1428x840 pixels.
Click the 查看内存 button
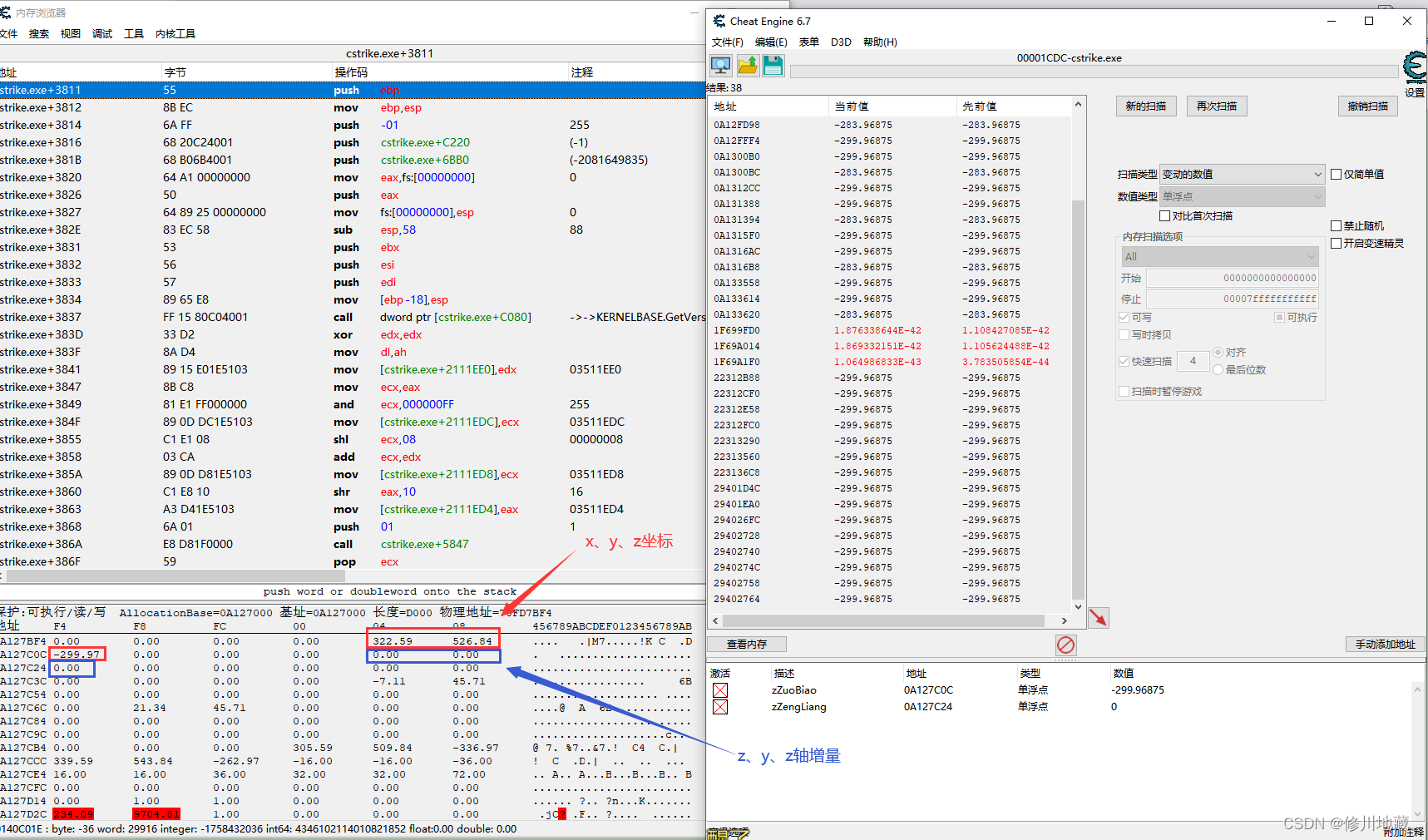747,645
